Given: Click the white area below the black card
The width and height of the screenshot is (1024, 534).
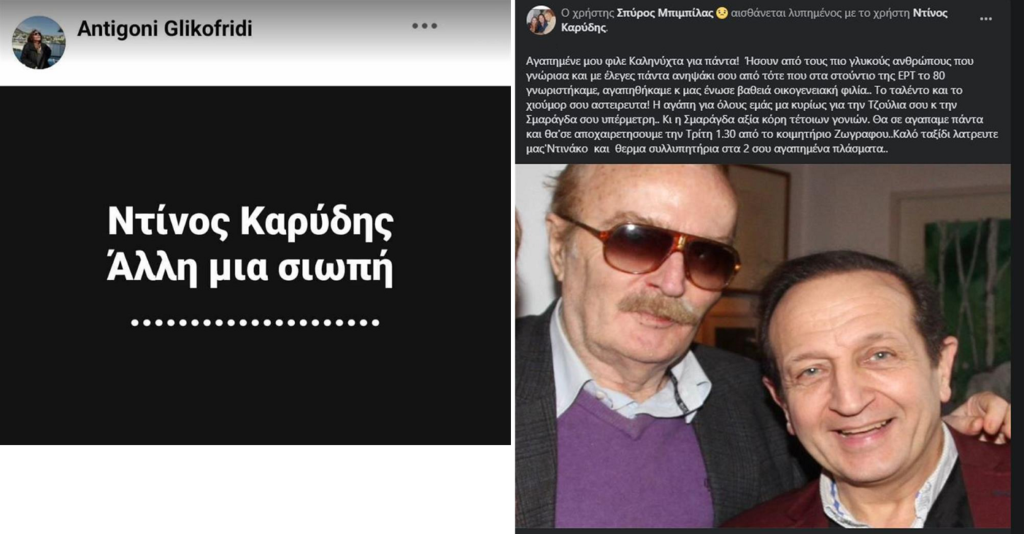Looking at the screenshot, I should point(255,490).
